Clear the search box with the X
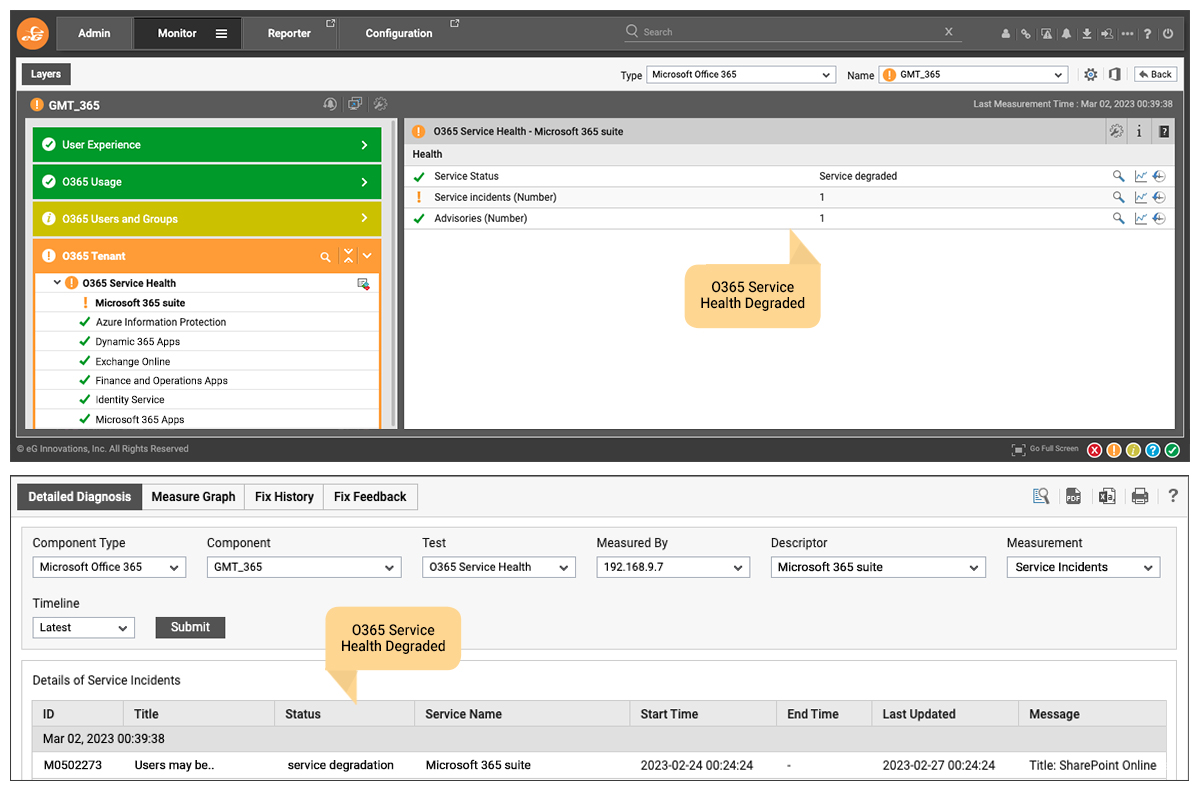This screenshot has height=794, width=1200. [949, 32]
